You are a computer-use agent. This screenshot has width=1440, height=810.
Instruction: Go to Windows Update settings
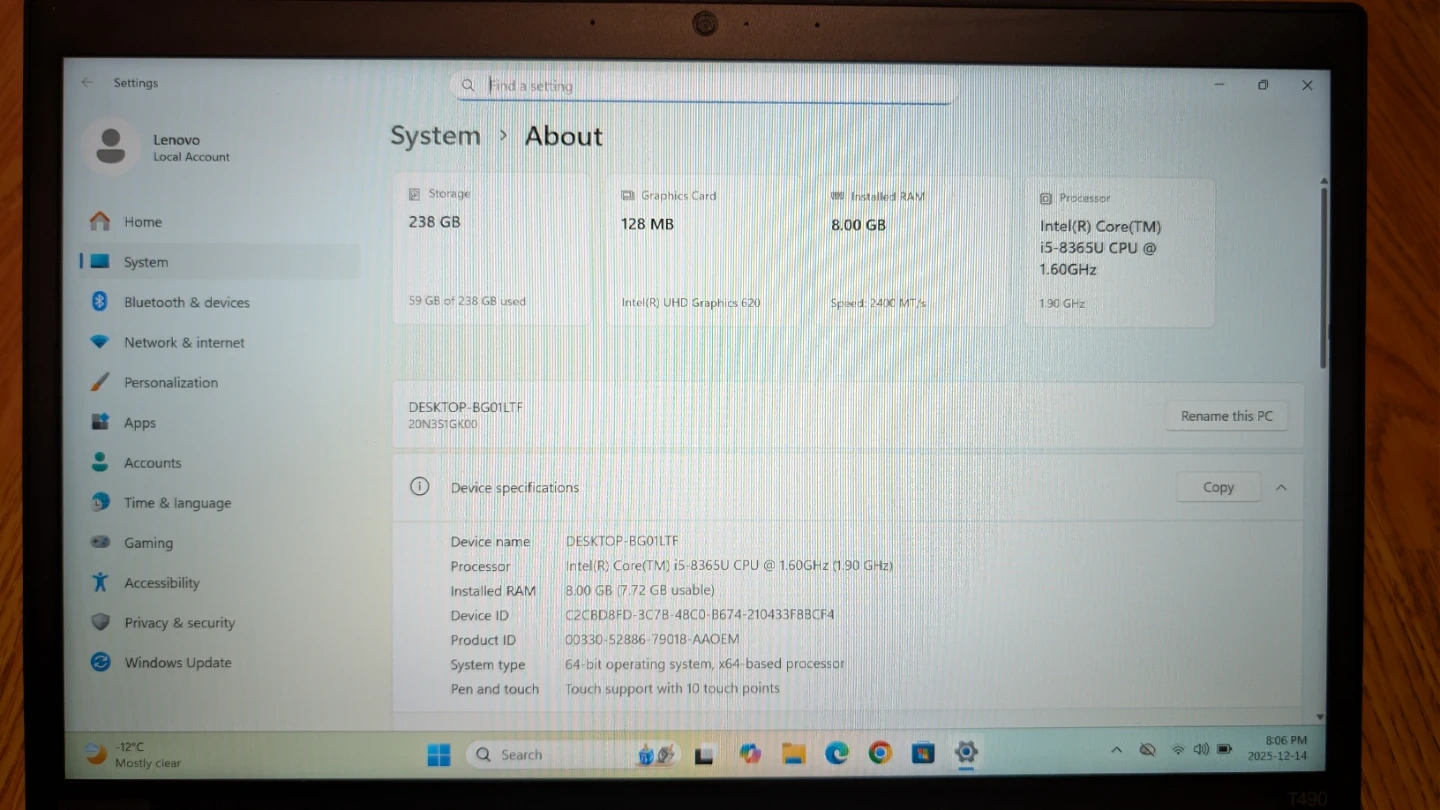(x=177, y=662)
